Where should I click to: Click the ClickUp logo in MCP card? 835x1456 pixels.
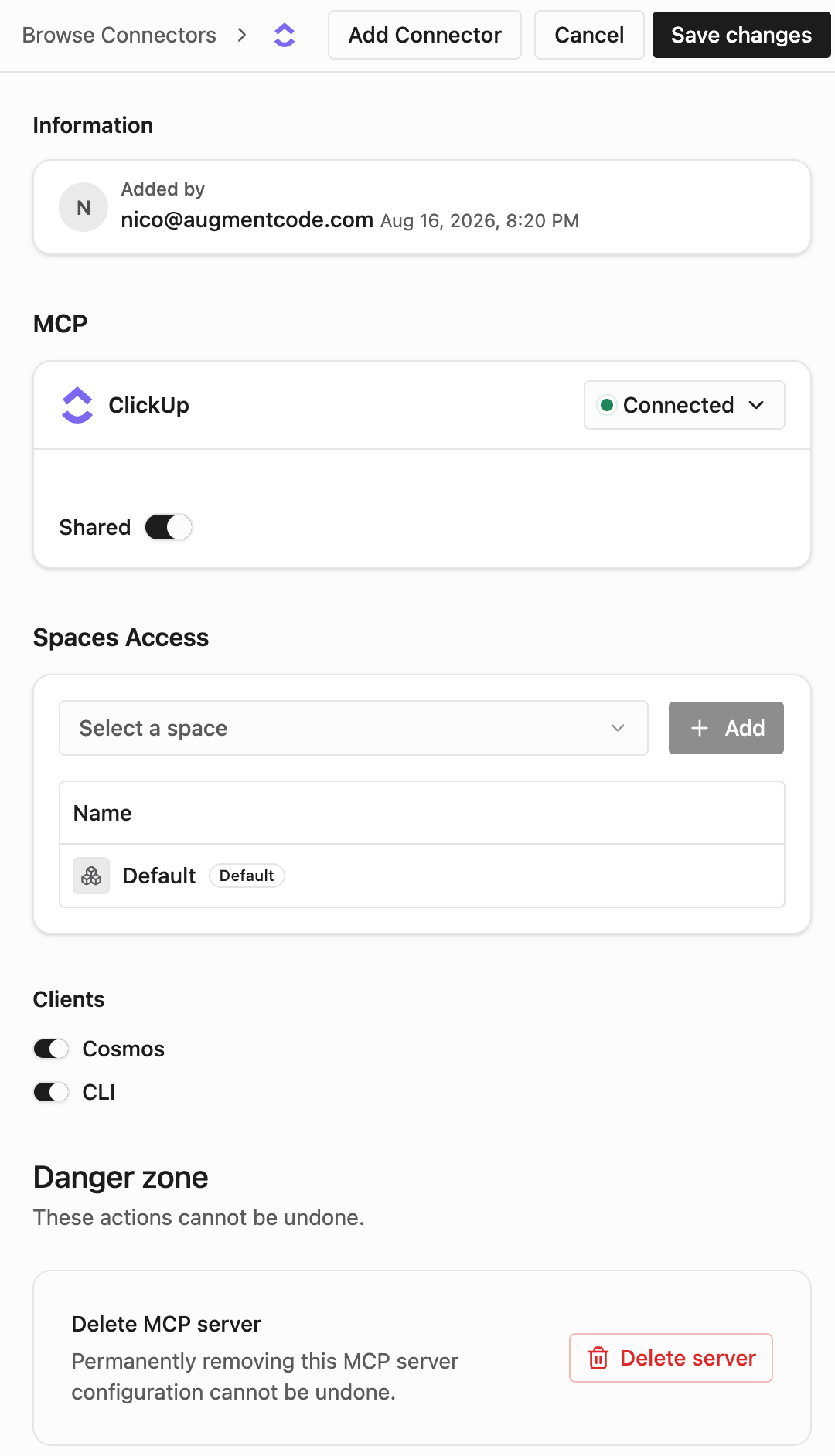tap(77, 405)
